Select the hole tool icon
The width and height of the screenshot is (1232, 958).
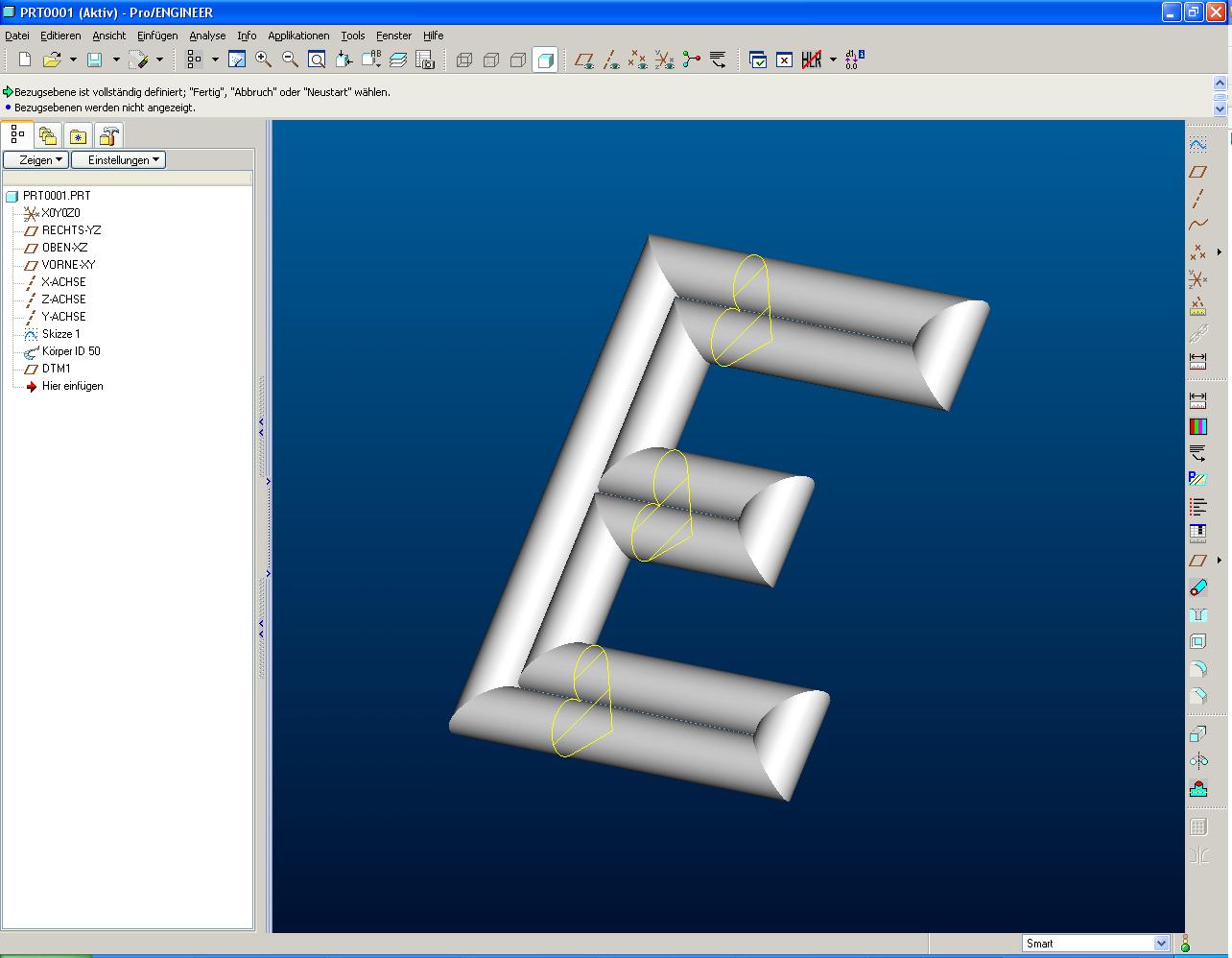1197,615
